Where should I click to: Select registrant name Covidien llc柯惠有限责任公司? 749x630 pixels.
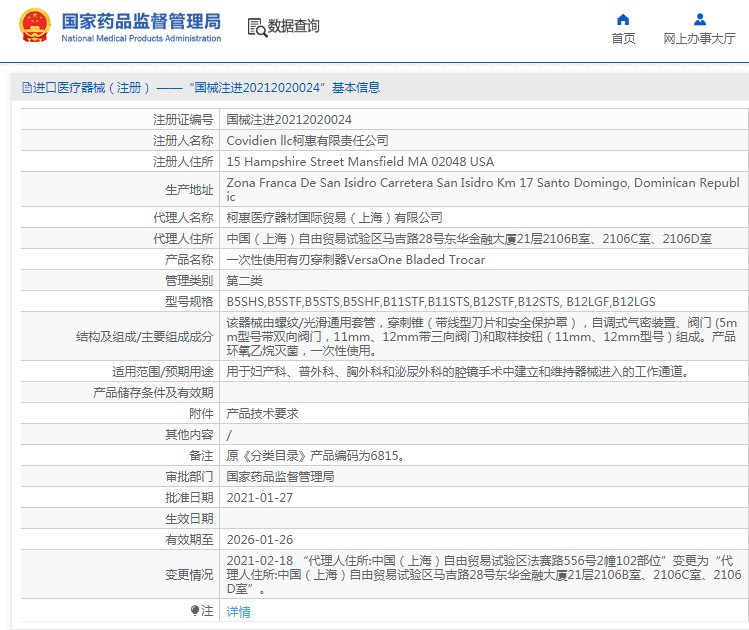307,140
